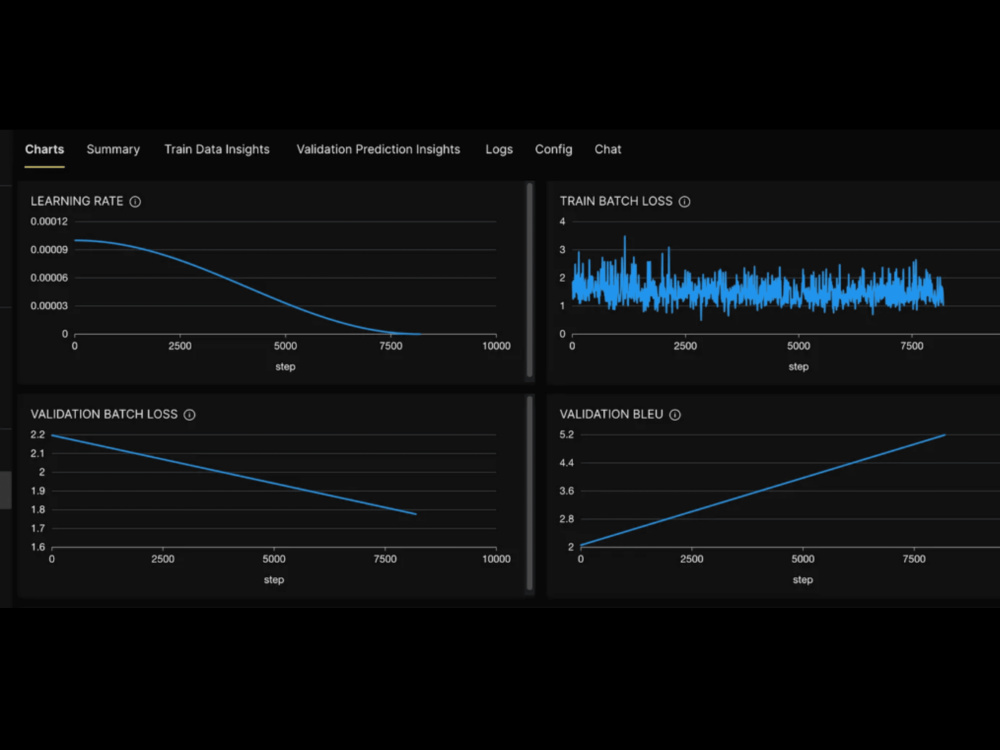The image size is (1000, 750).
Task: Click the step label under Train Batch Loss chart
Action: [798, 367]
